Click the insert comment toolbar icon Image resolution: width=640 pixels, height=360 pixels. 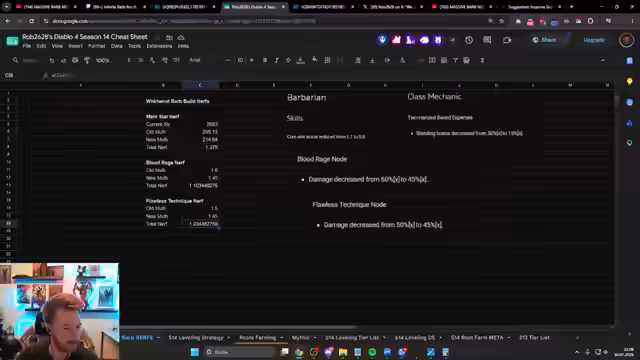click(432, 60)
